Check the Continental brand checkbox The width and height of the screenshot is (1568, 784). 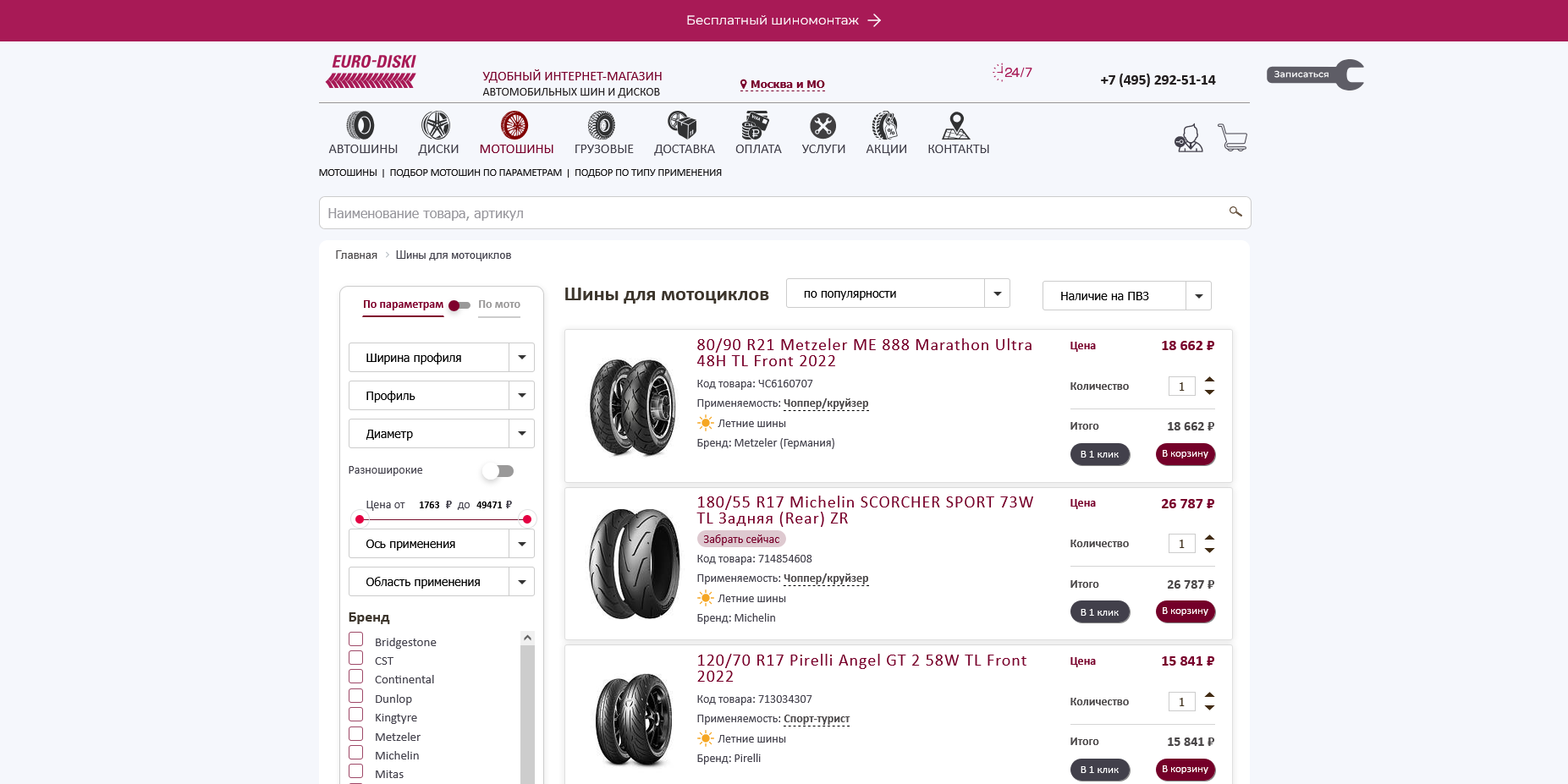click(x=356, y=677)
